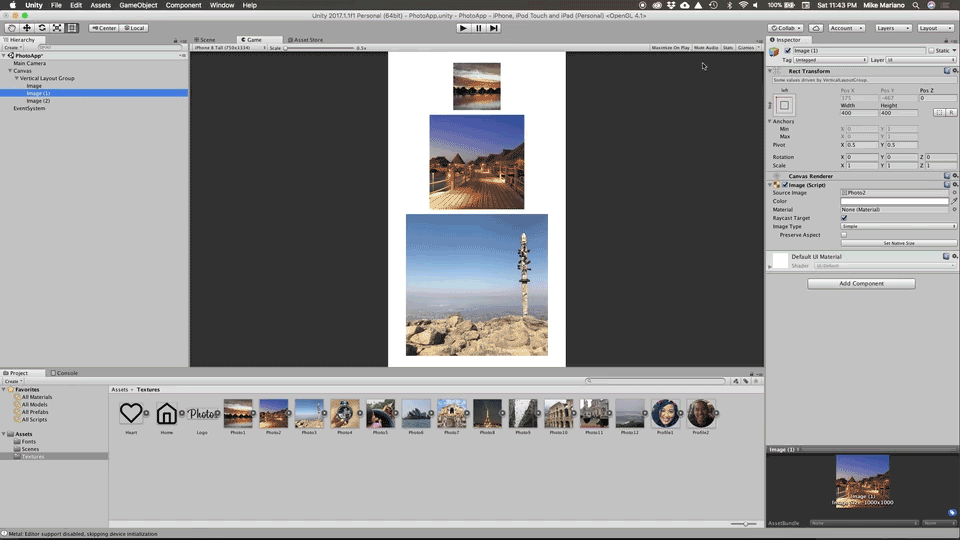The height and width of the screenshot is (540, 960).
Task: Toggle pivot Center mode
Action: pyautogui.click(x=103, y=28)
